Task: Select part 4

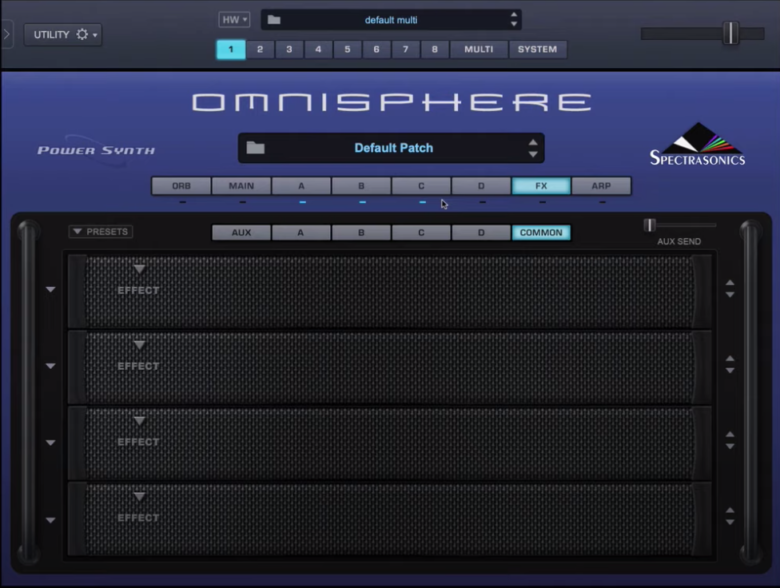Action: pos(318,49)
